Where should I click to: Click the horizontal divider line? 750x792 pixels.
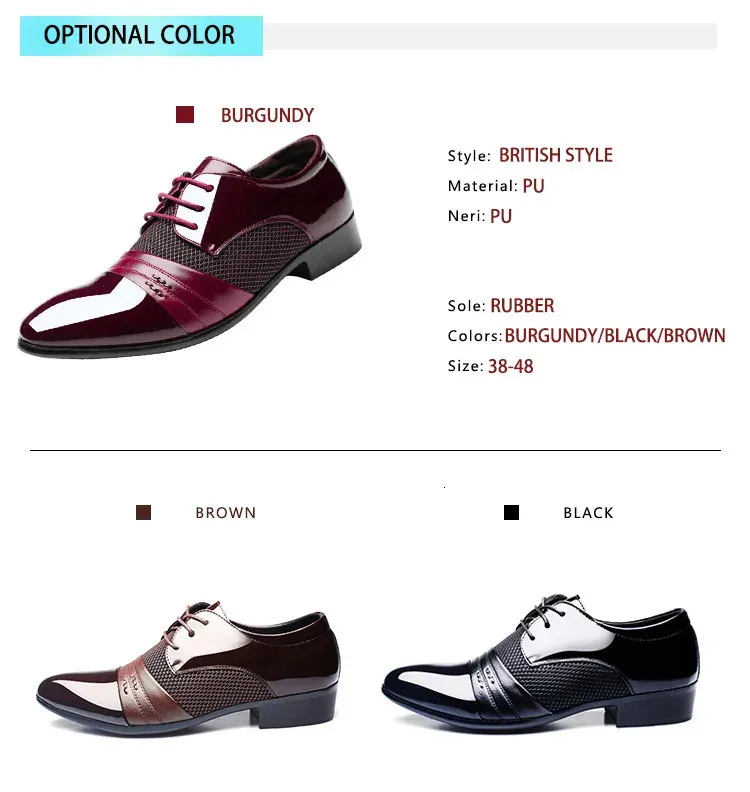(375, 450)
